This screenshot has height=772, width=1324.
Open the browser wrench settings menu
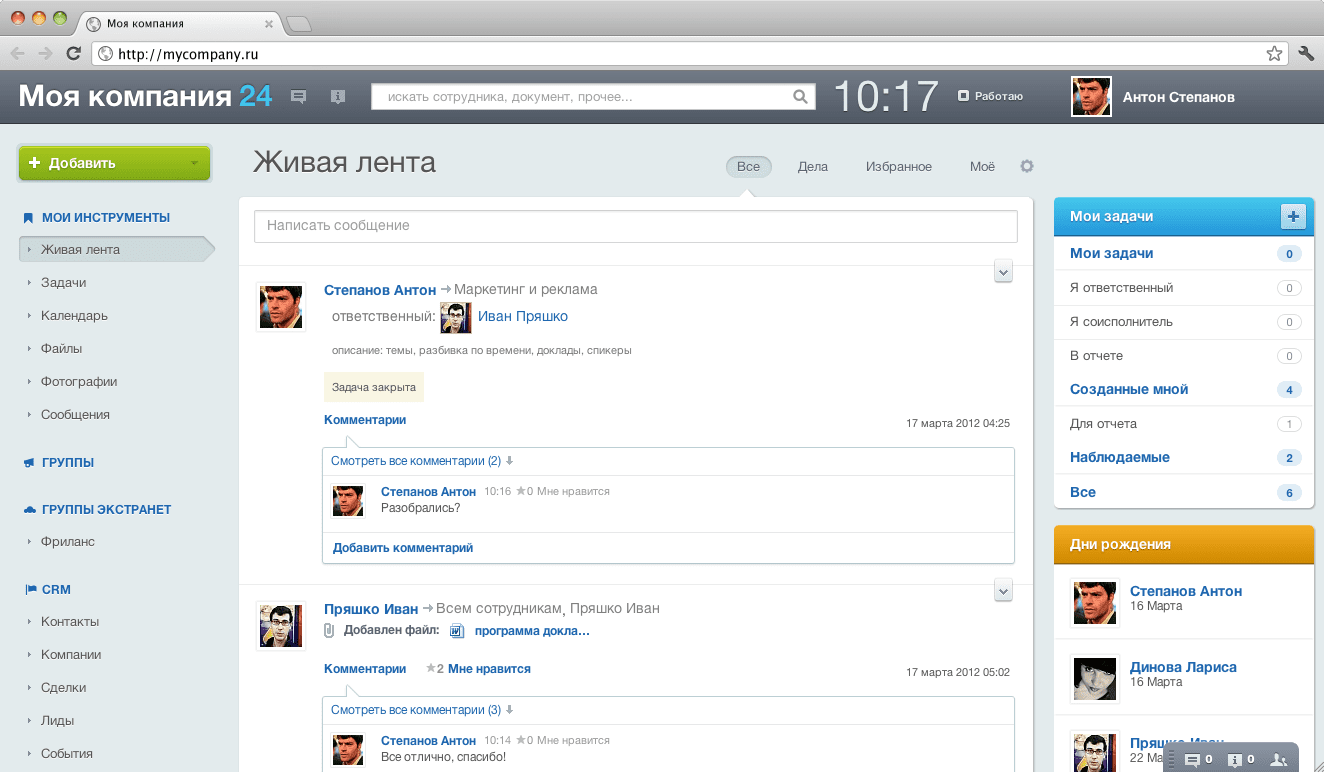1306,54
